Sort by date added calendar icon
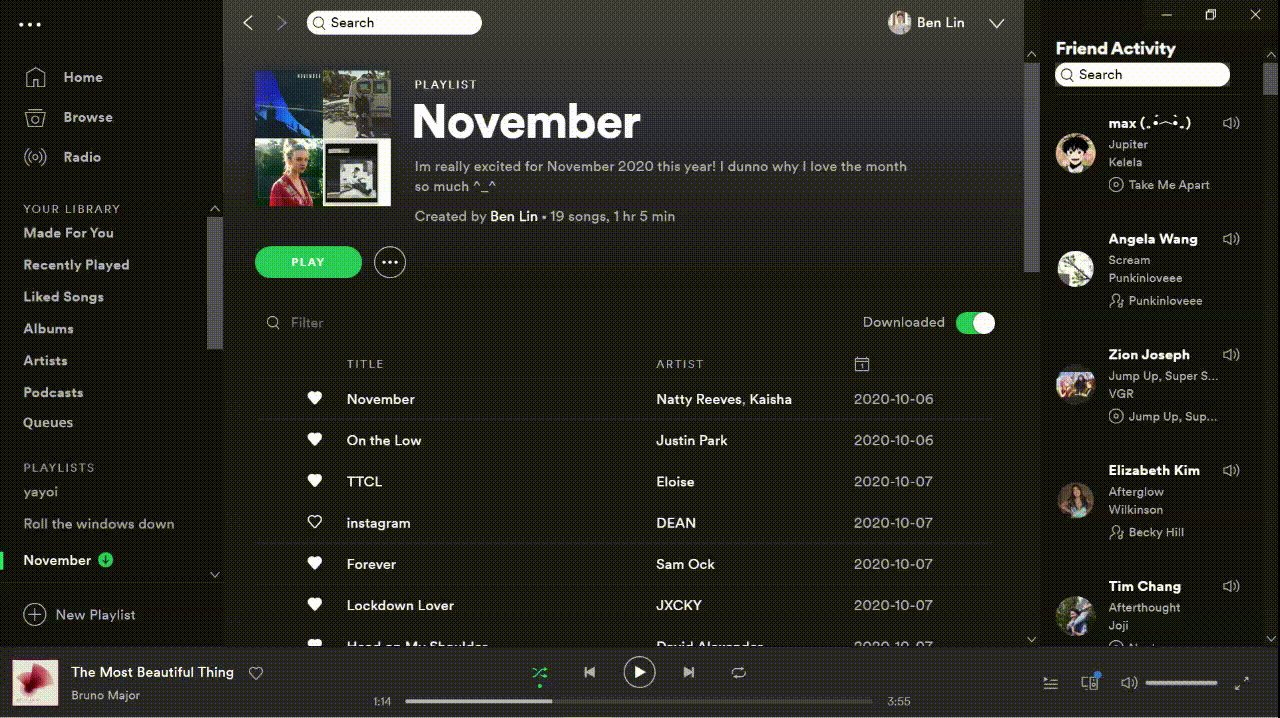Viewport: 1280px width, 718px height. point(862,364)
